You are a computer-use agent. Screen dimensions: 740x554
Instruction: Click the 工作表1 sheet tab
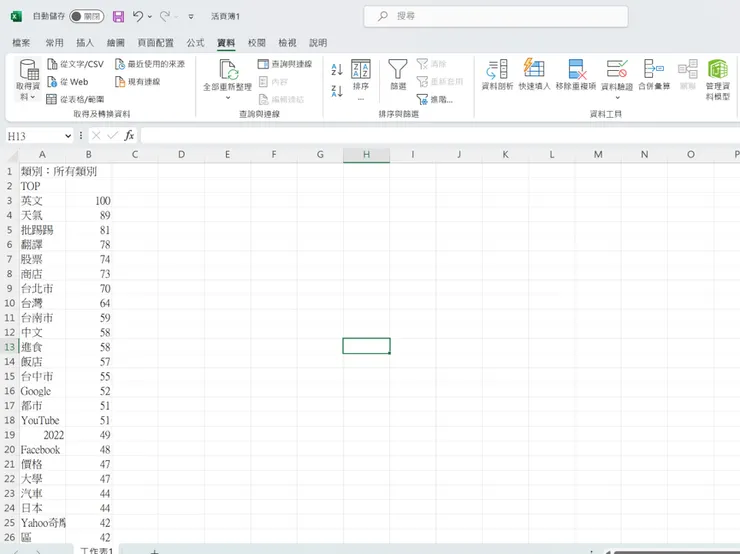pos(96,550)
